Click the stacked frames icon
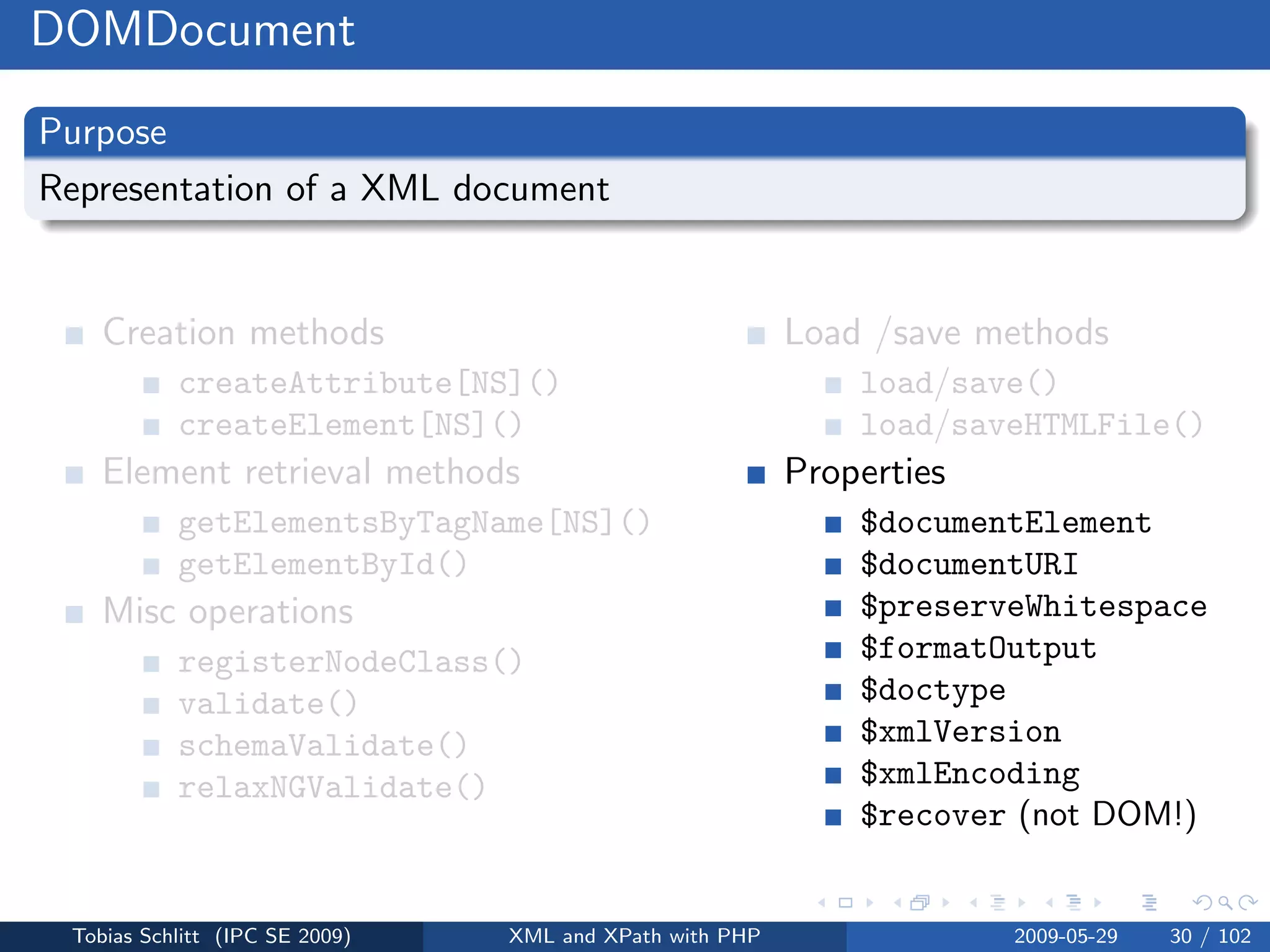 (920, 903)
